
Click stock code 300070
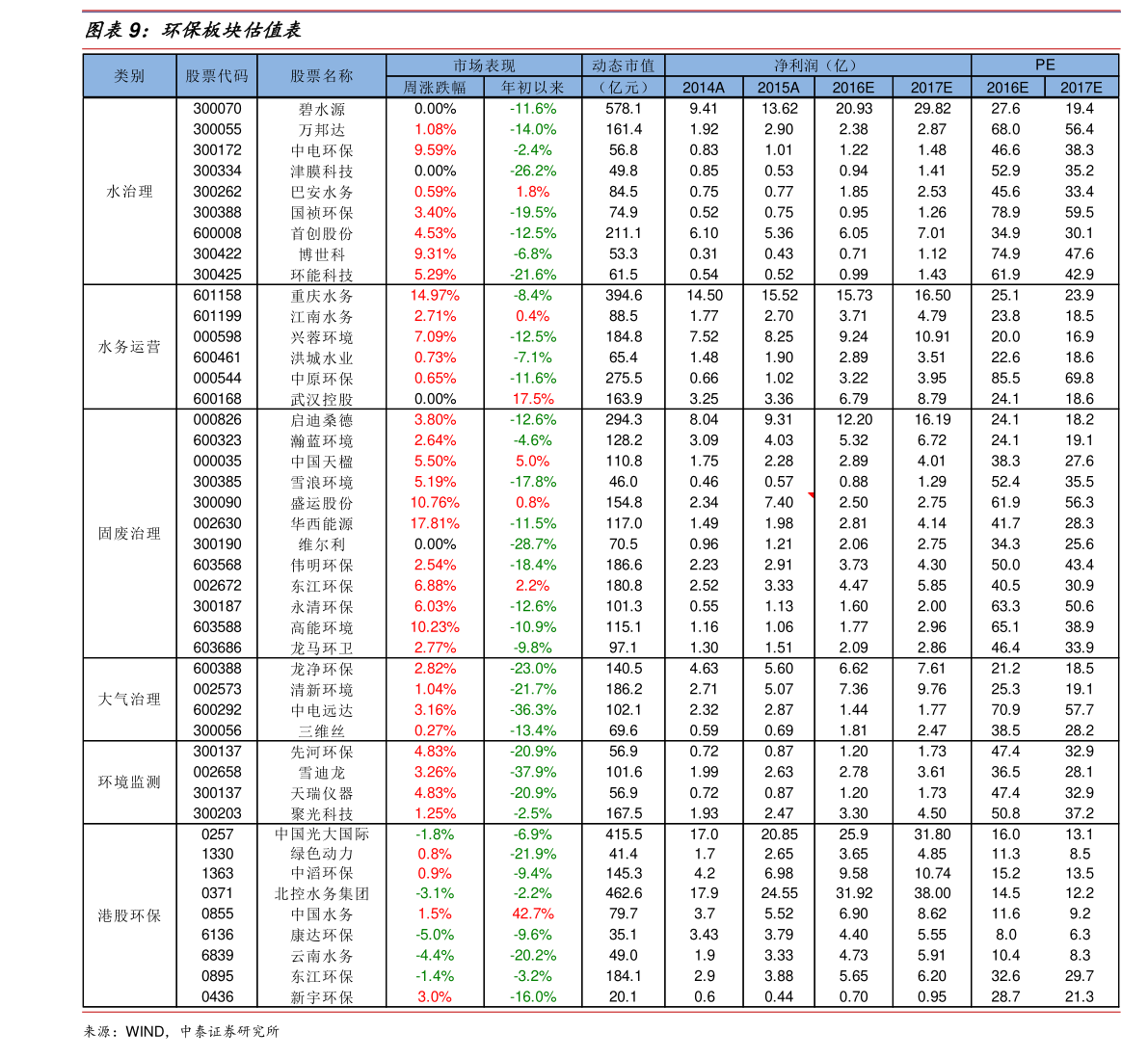pos(218,109)
